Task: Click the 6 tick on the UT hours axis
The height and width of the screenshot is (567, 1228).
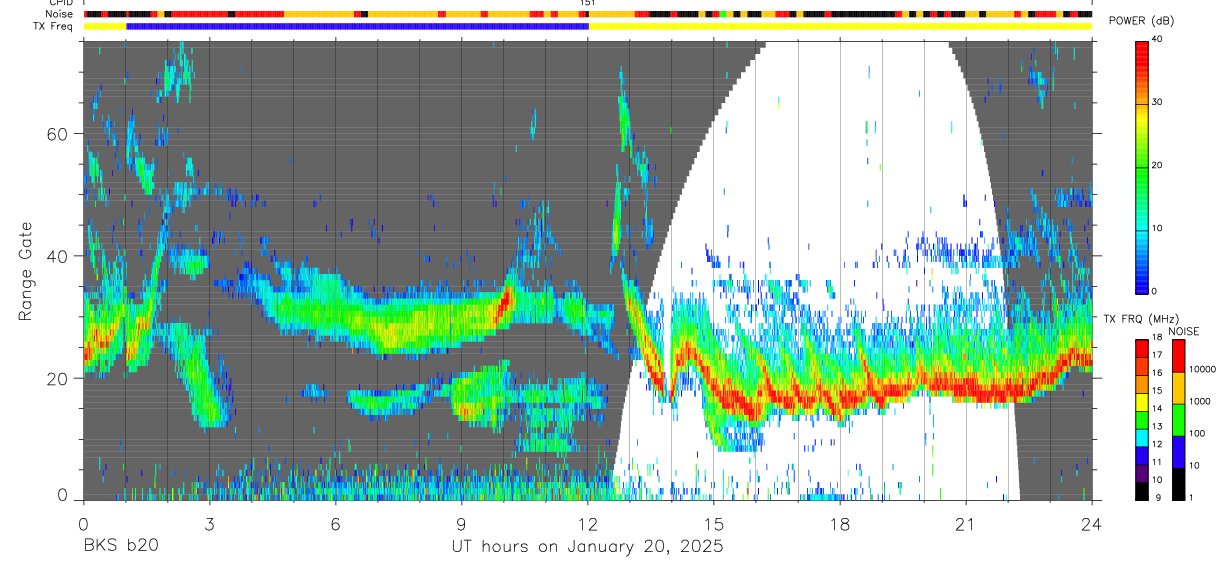Action: click(336, 523)
